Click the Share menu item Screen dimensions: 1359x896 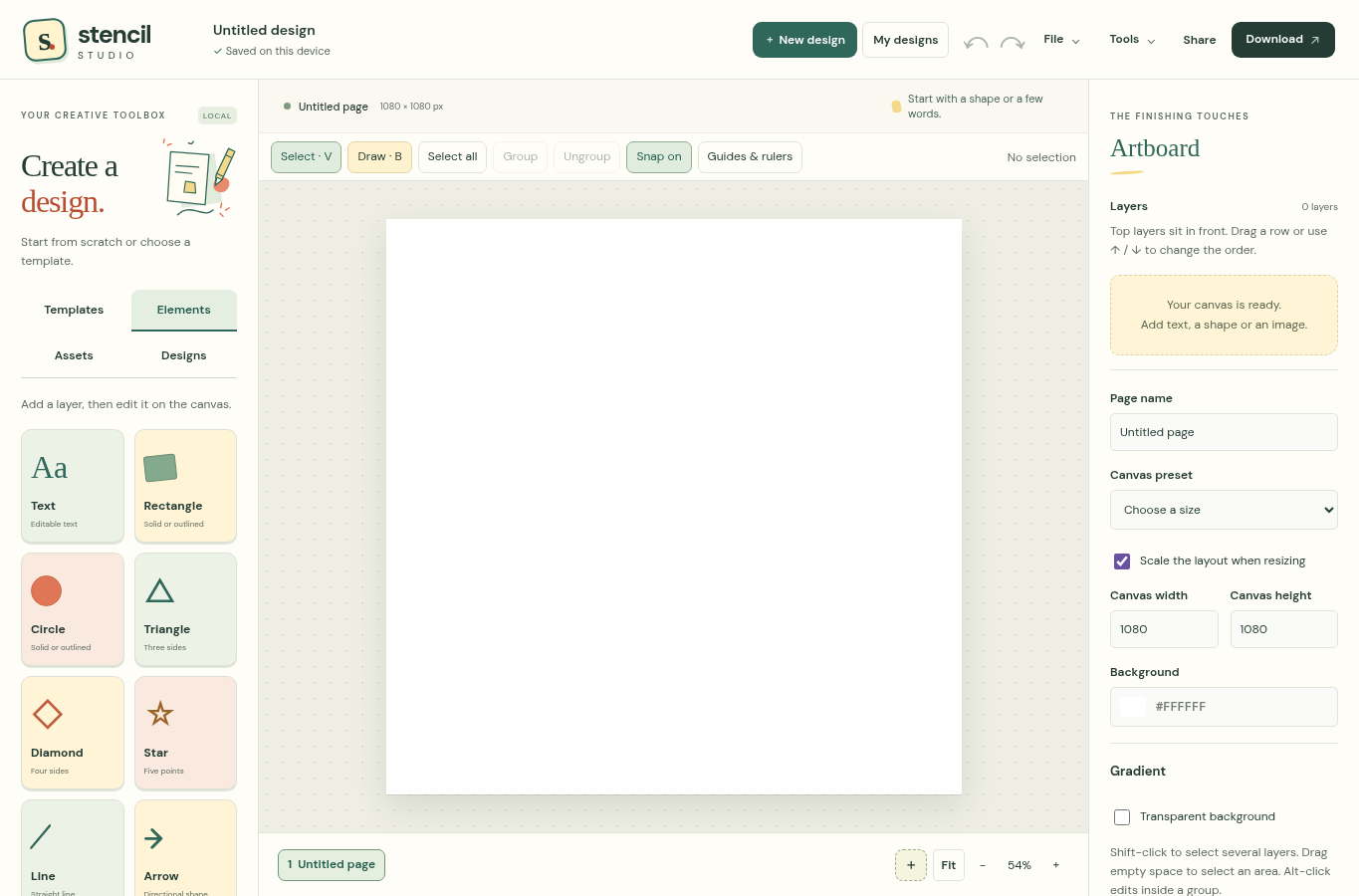1200,40
